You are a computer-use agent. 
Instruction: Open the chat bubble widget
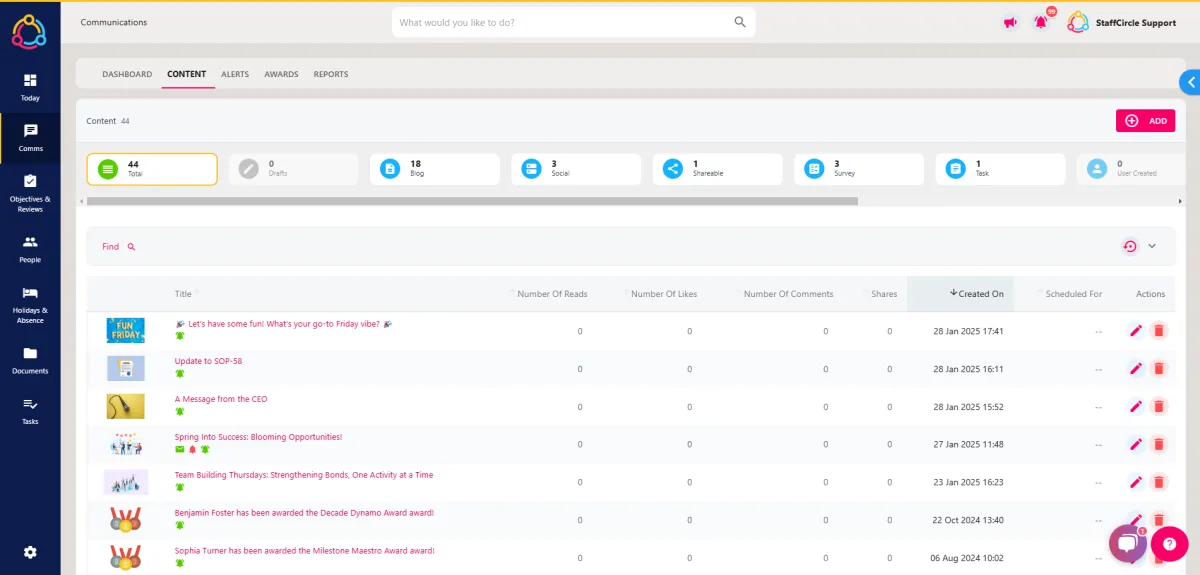(1128, 544)
